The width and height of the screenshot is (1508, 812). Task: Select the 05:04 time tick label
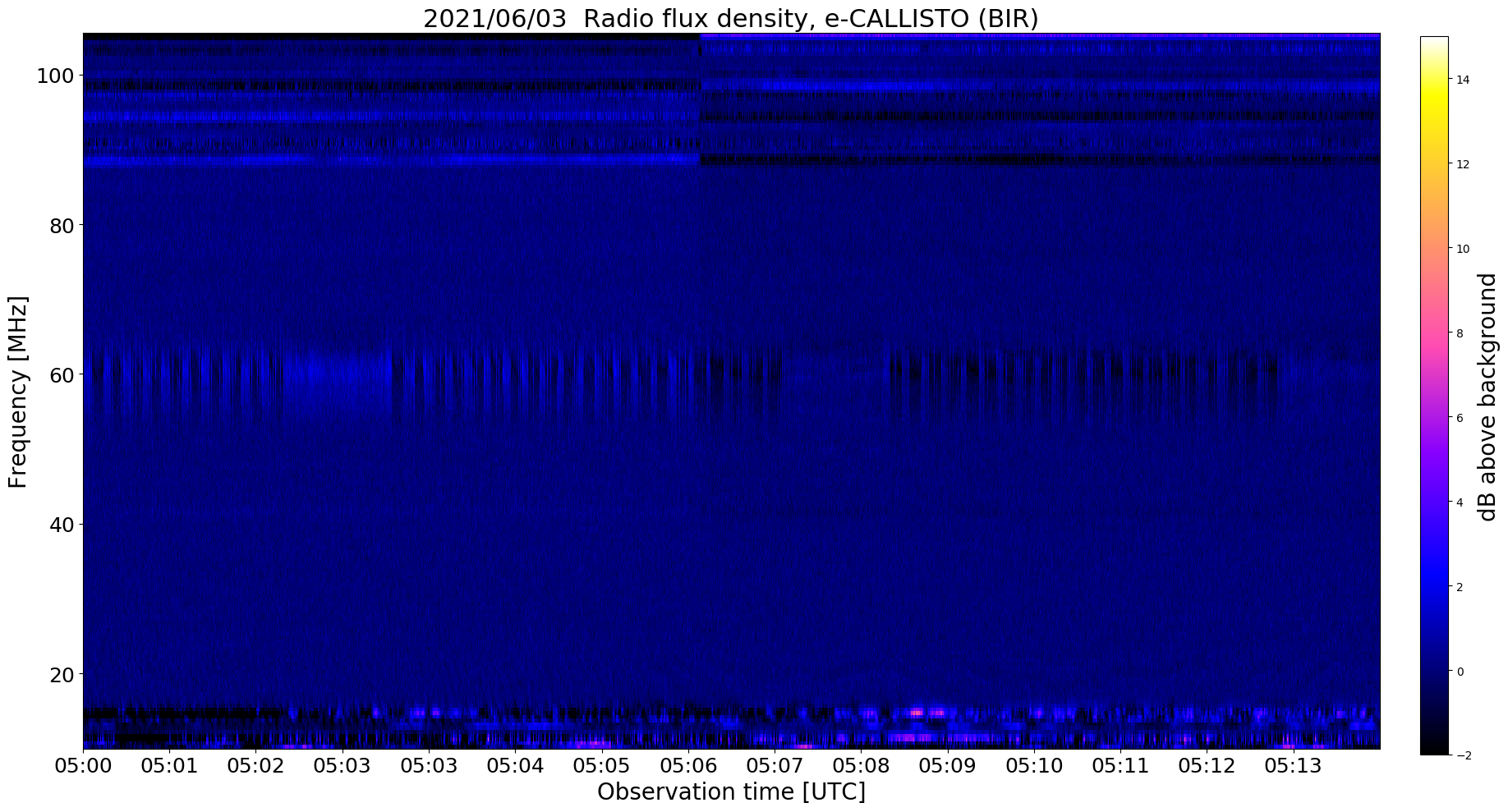point(515,767)
